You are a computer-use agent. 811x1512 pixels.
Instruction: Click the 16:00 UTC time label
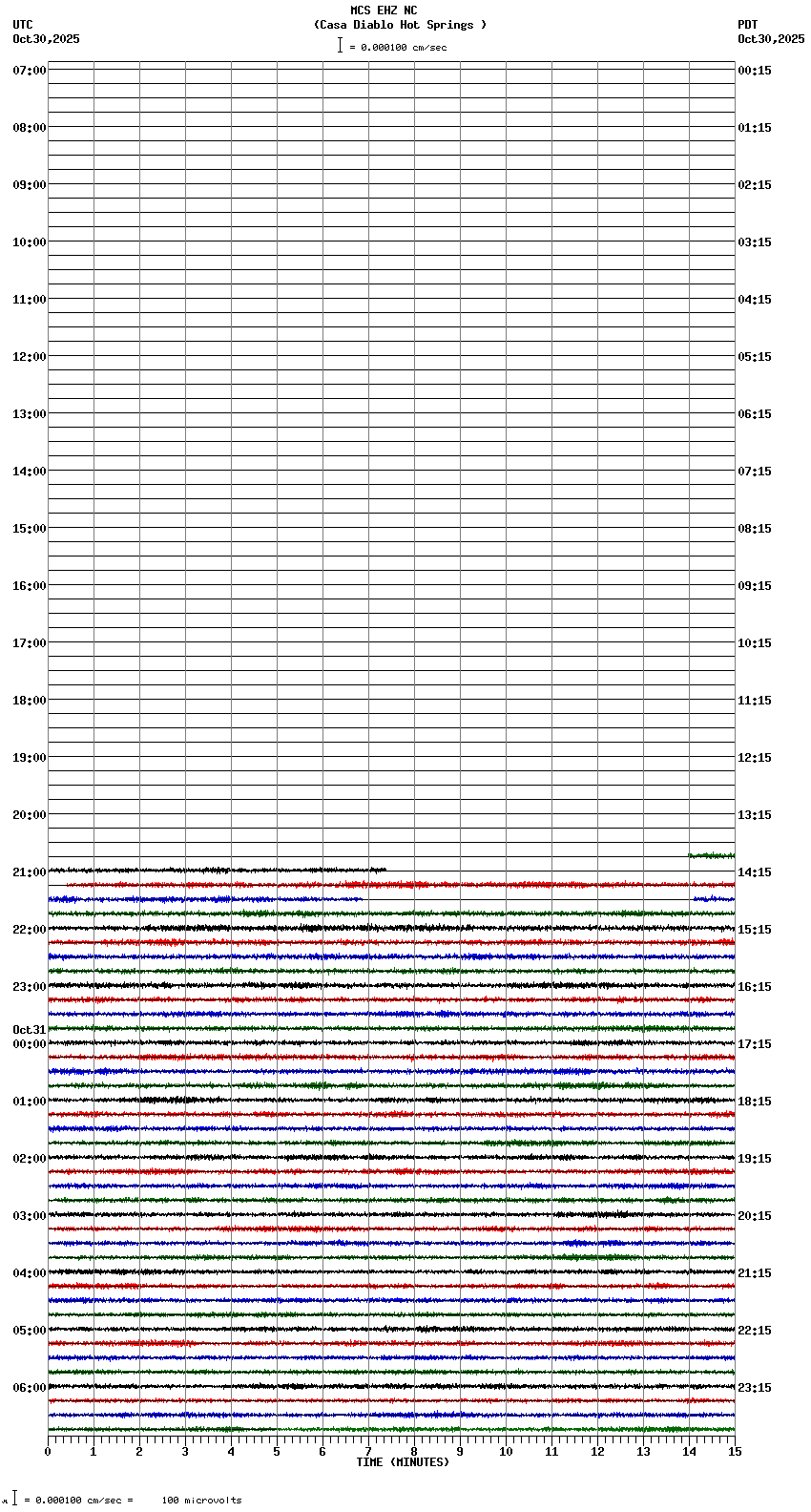[x=30, y=586]
